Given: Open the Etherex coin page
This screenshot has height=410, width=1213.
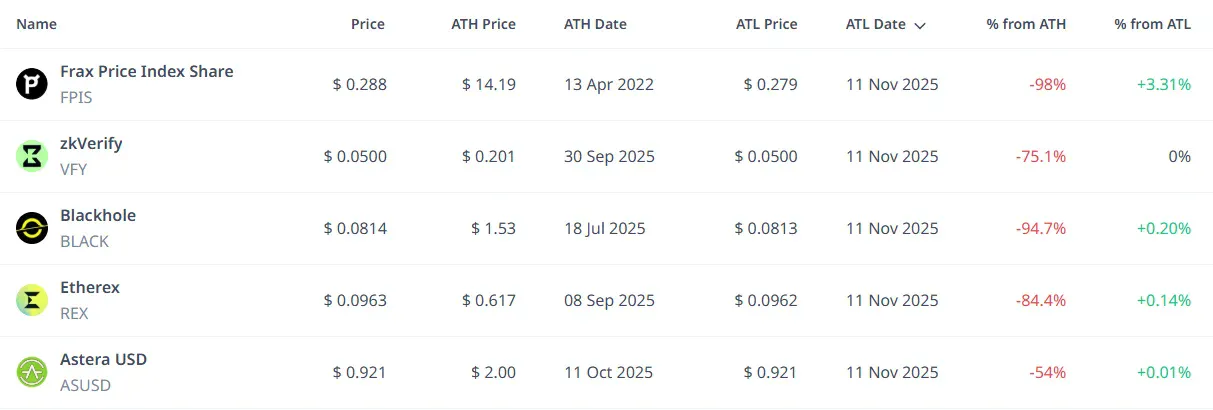Looking at the screenshot, I should [90, 288].
